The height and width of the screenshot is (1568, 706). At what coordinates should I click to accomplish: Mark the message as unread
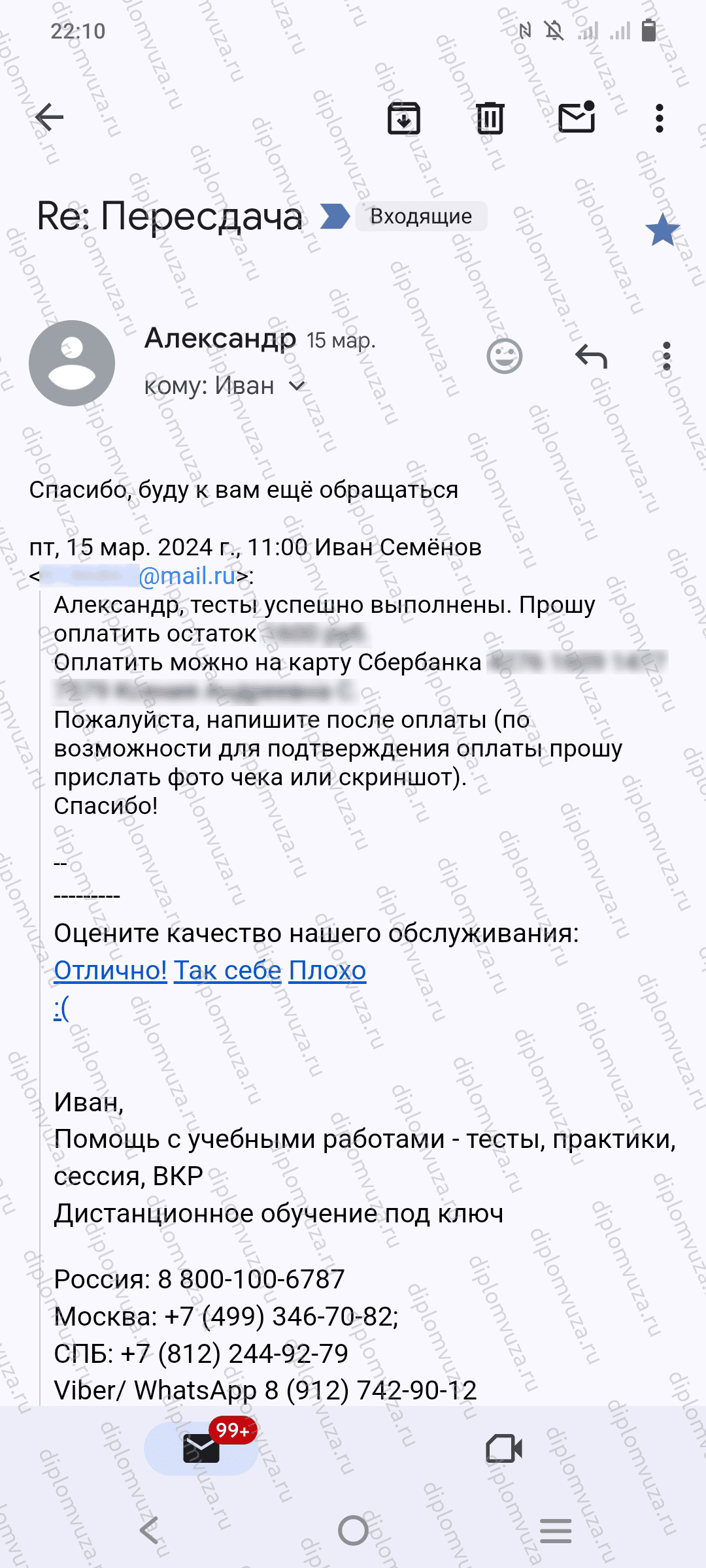[577, 117]
